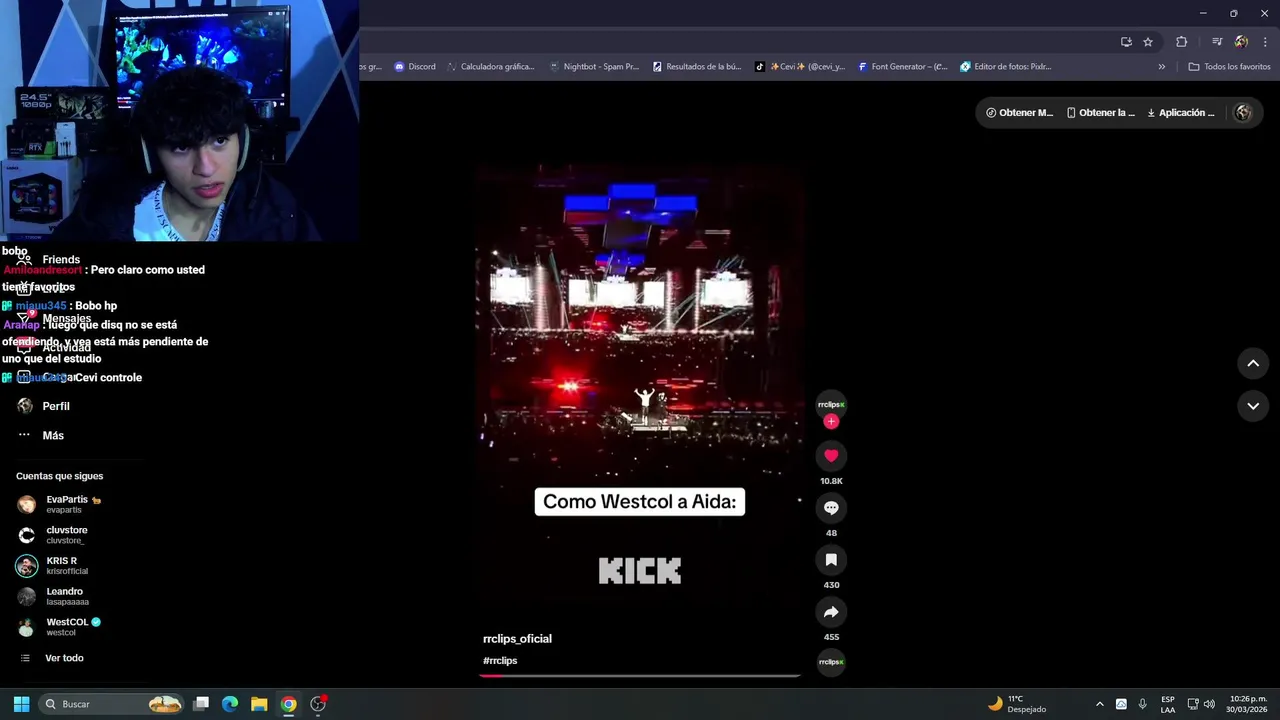The image size is (1280, 720).
Task: Click the microphone tray icon
Action: click(x=1143, y=704)
